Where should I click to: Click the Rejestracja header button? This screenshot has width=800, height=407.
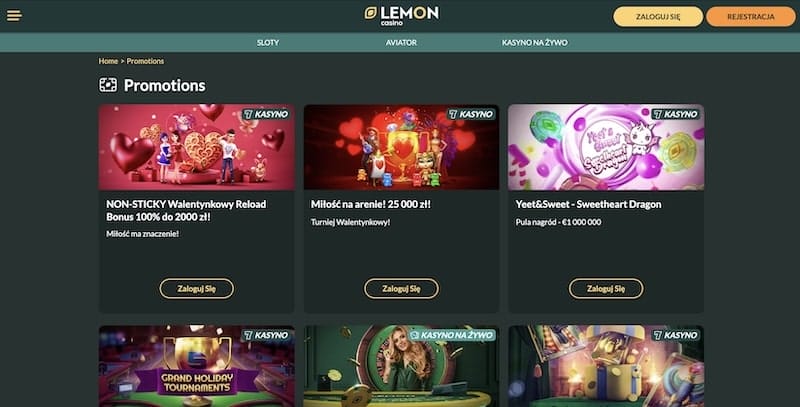pyautogui.click(x=751, y=16)
